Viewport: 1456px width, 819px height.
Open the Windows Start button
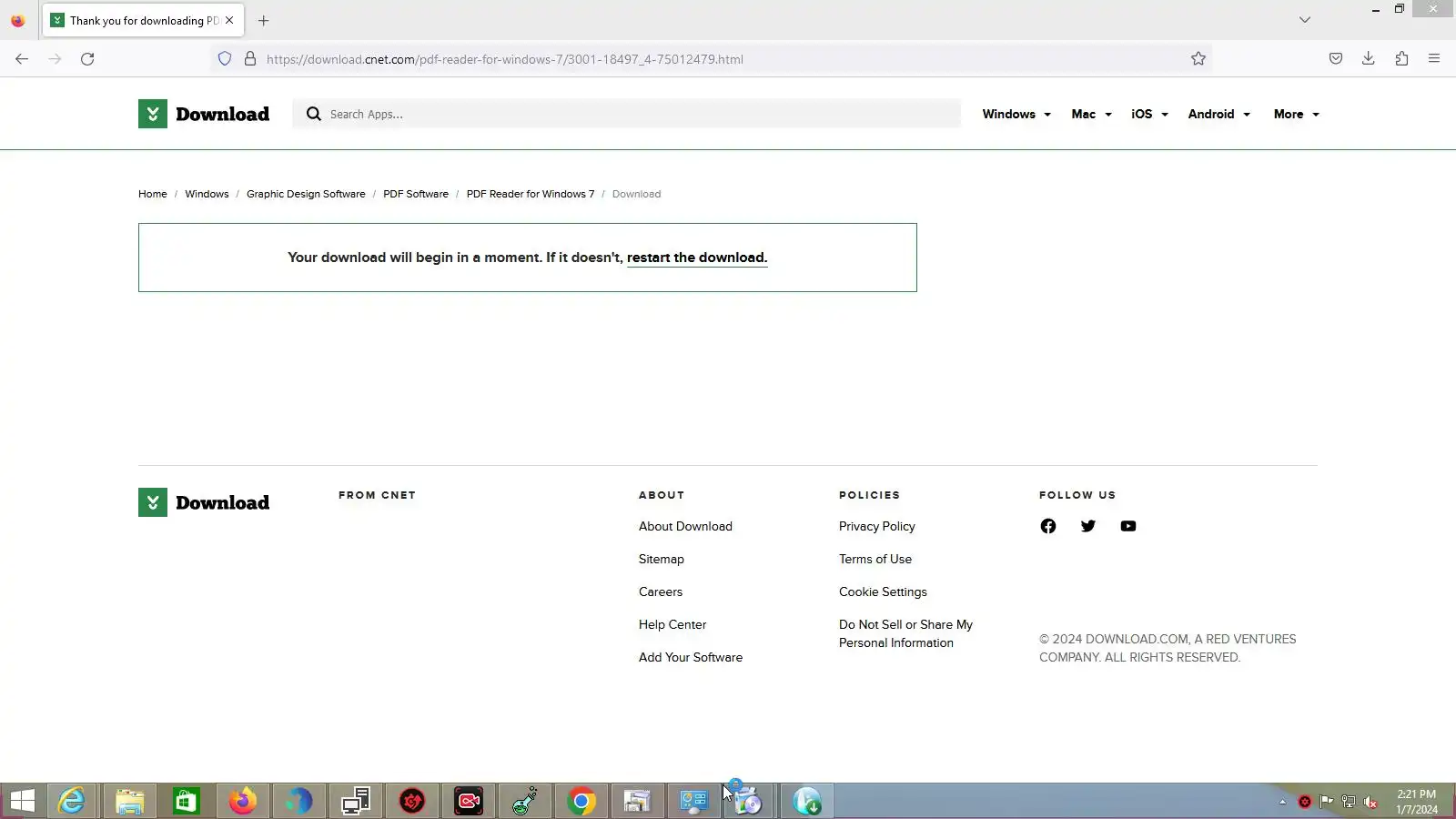click(22, 801)
